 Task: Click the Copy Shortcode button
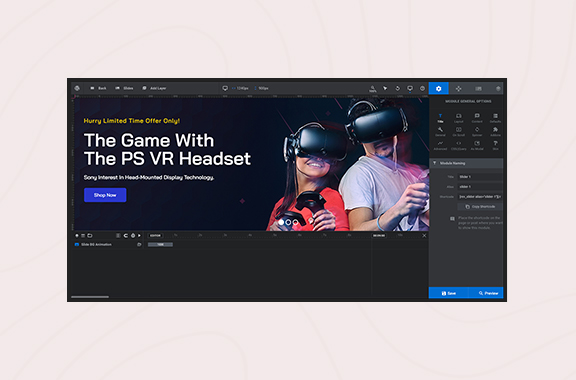[480, 207]
